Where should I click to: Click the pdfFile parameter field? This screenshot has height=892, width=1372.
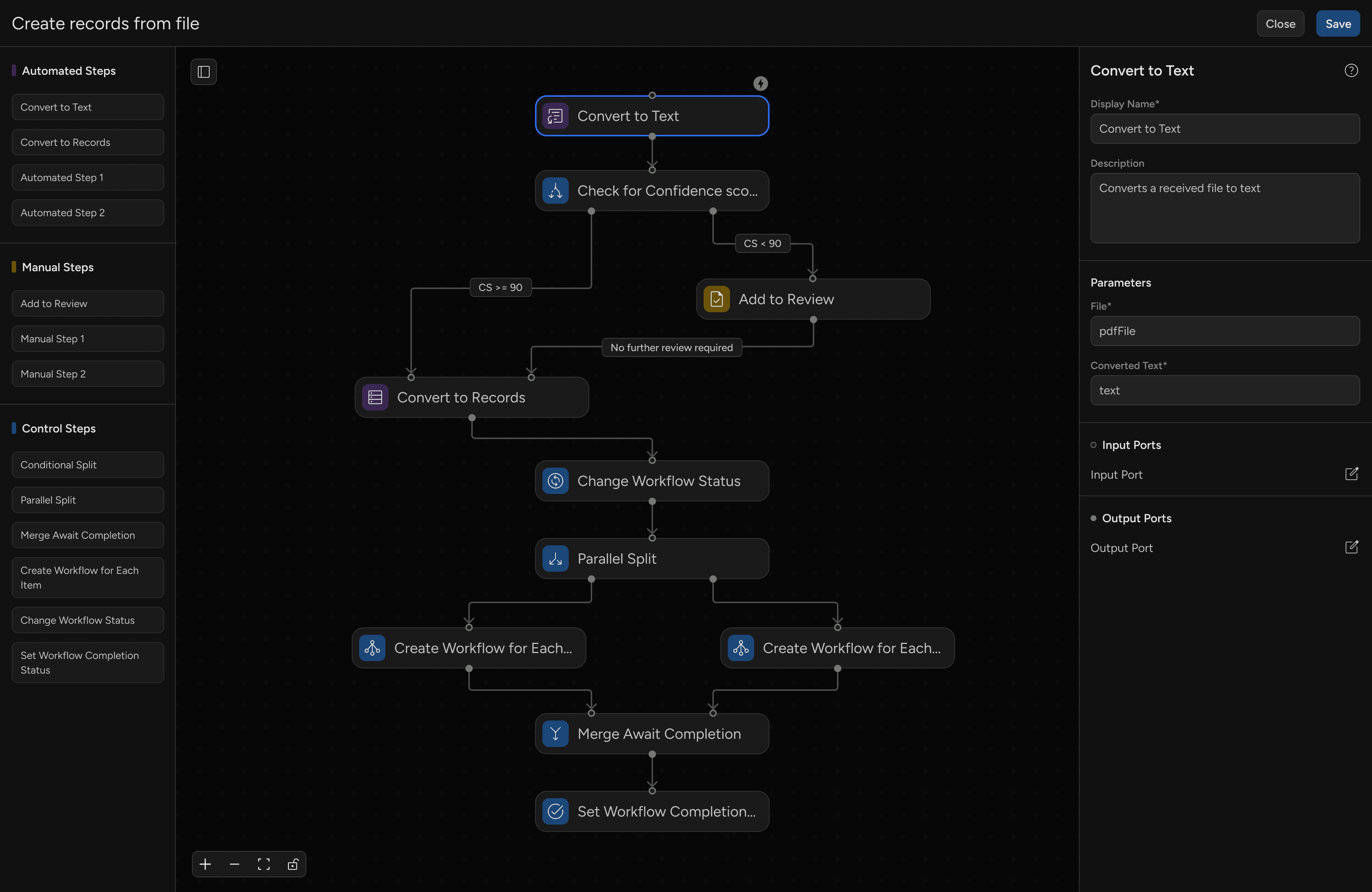[1224, 331]
